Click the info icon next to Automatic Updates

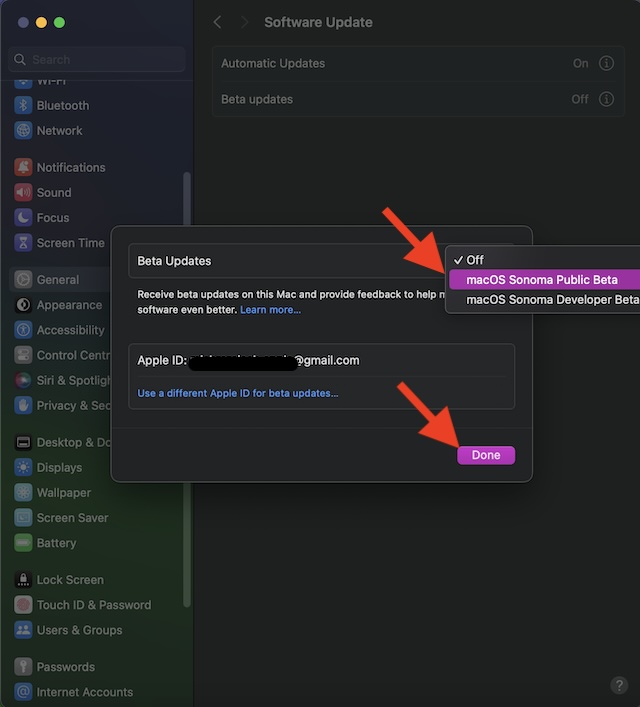click(x=606, y=63)
